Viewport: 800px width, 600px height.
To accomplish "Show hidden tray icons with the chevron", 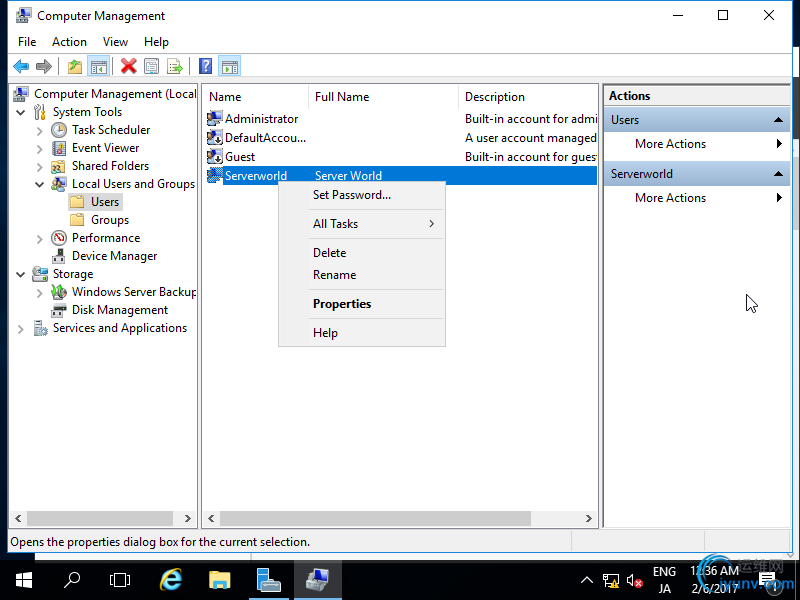I will pyautogui.click(x=587, y=580).
